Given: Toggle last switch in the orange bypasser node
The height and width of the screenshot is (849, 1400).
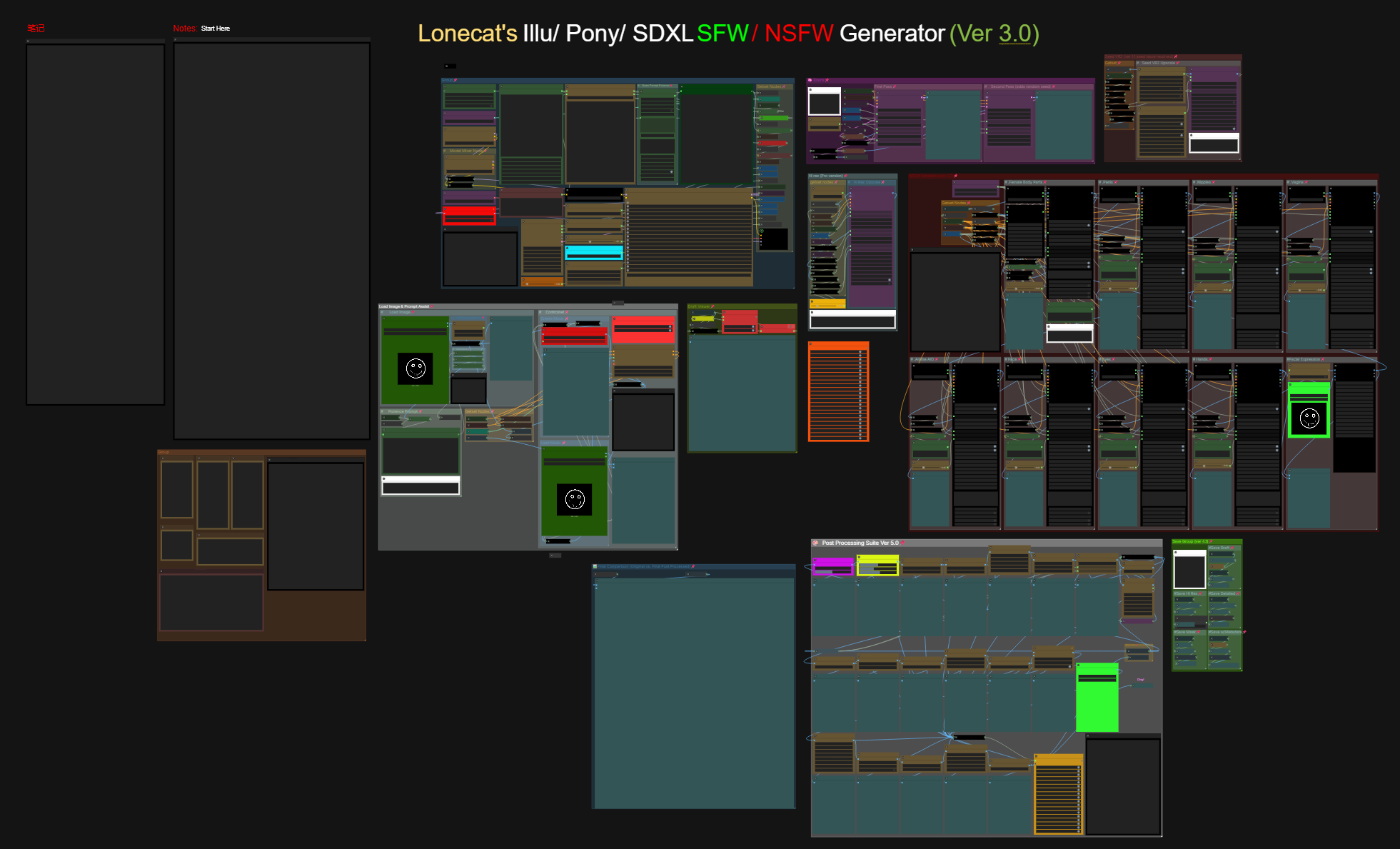Looking at the screenshot, I should coord(860,437).
